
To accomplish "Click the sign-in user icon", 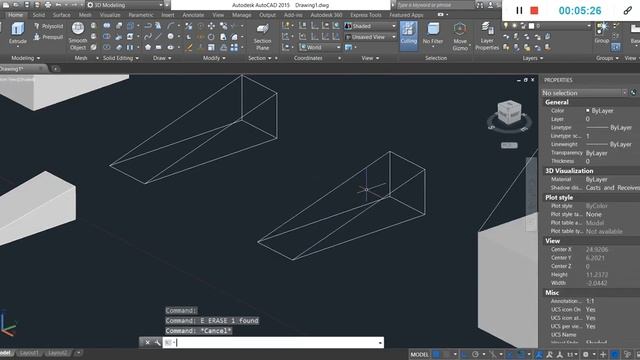I will tap(491, 5).
